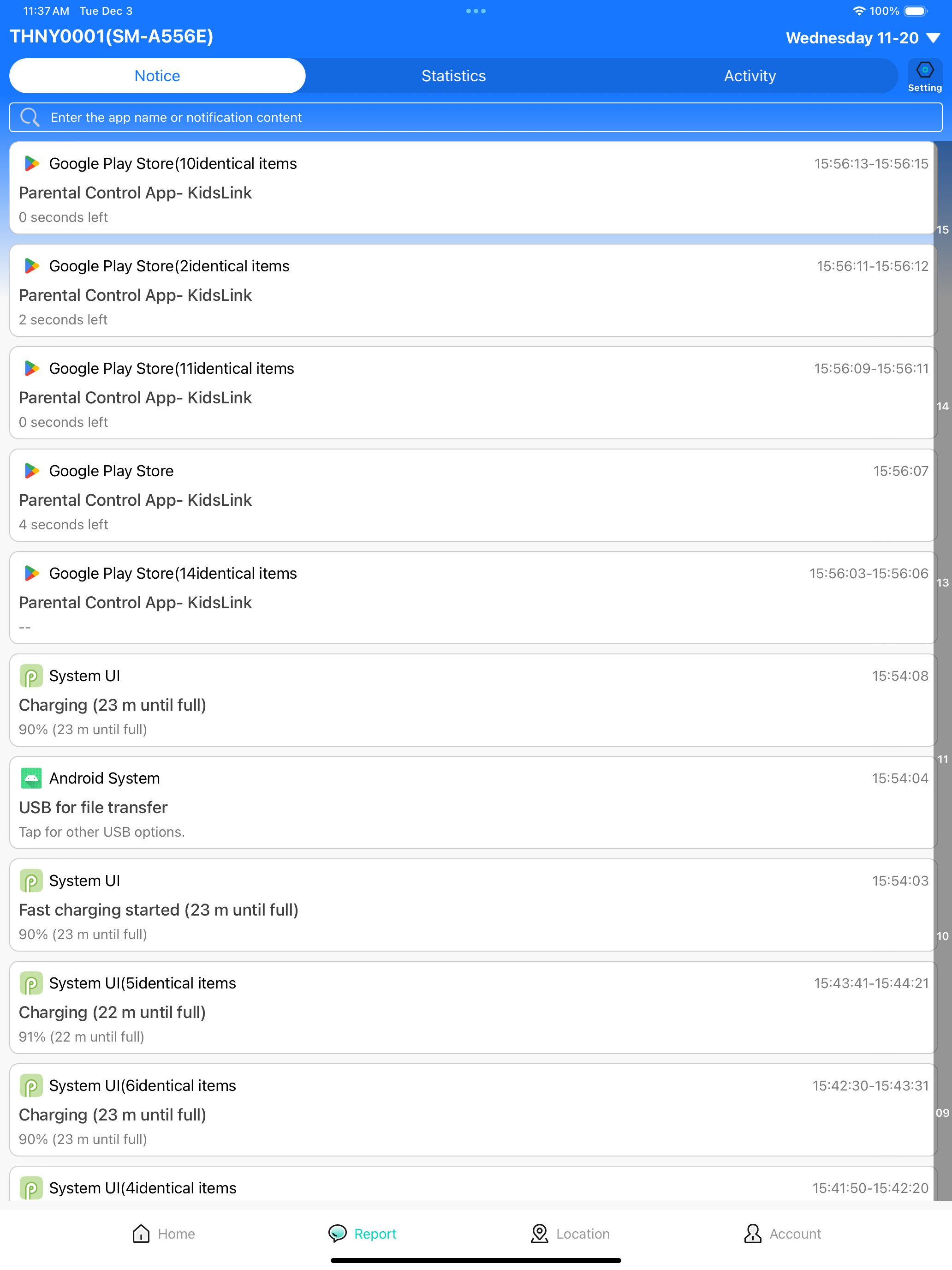Jump to hour 11 on timeline scrubber

943,760
